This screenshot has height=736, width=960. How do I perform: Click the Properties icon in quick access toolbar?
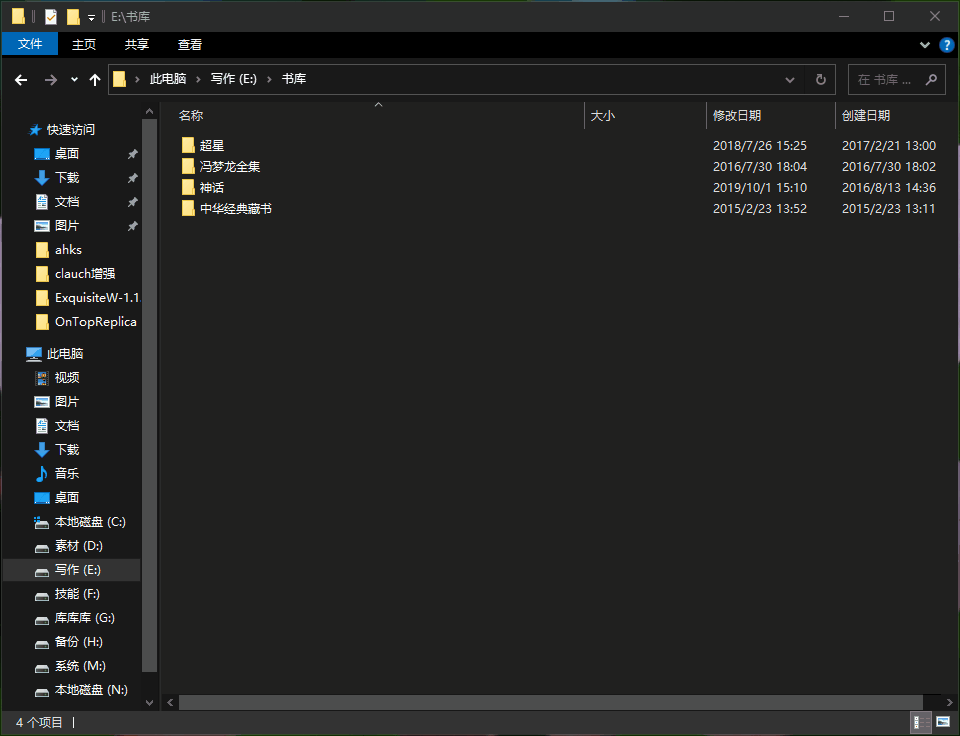pyautogui.click(x=51, y=17)
